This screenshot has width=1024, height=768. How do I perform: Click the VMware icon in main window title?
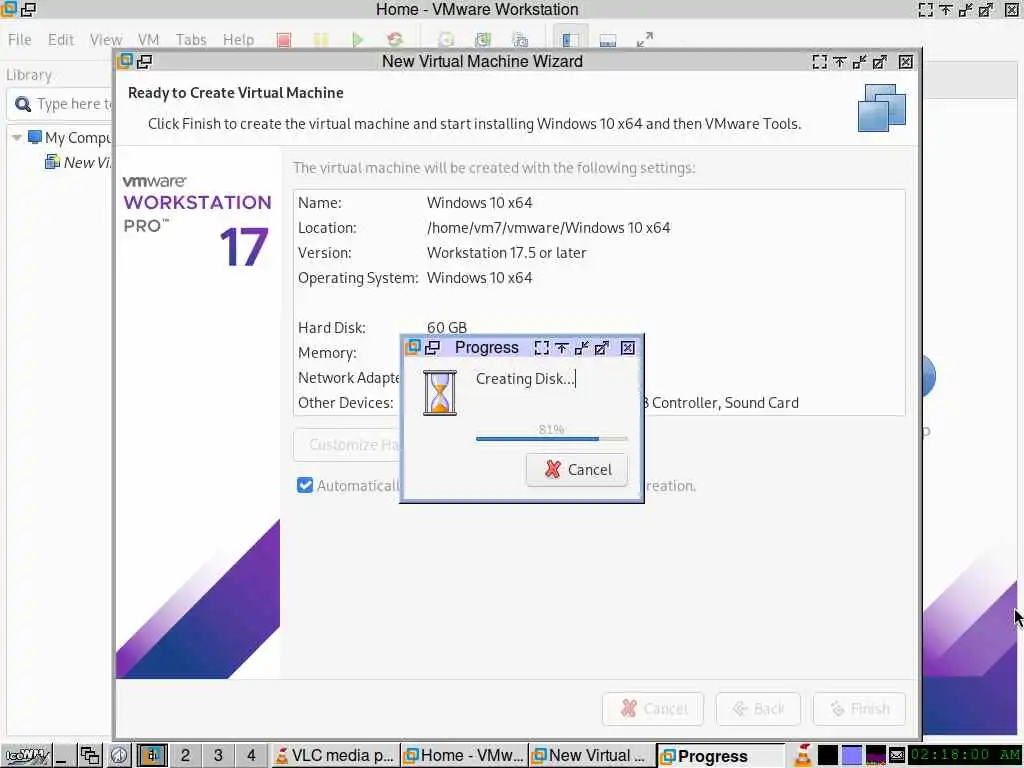pos(8,9)
